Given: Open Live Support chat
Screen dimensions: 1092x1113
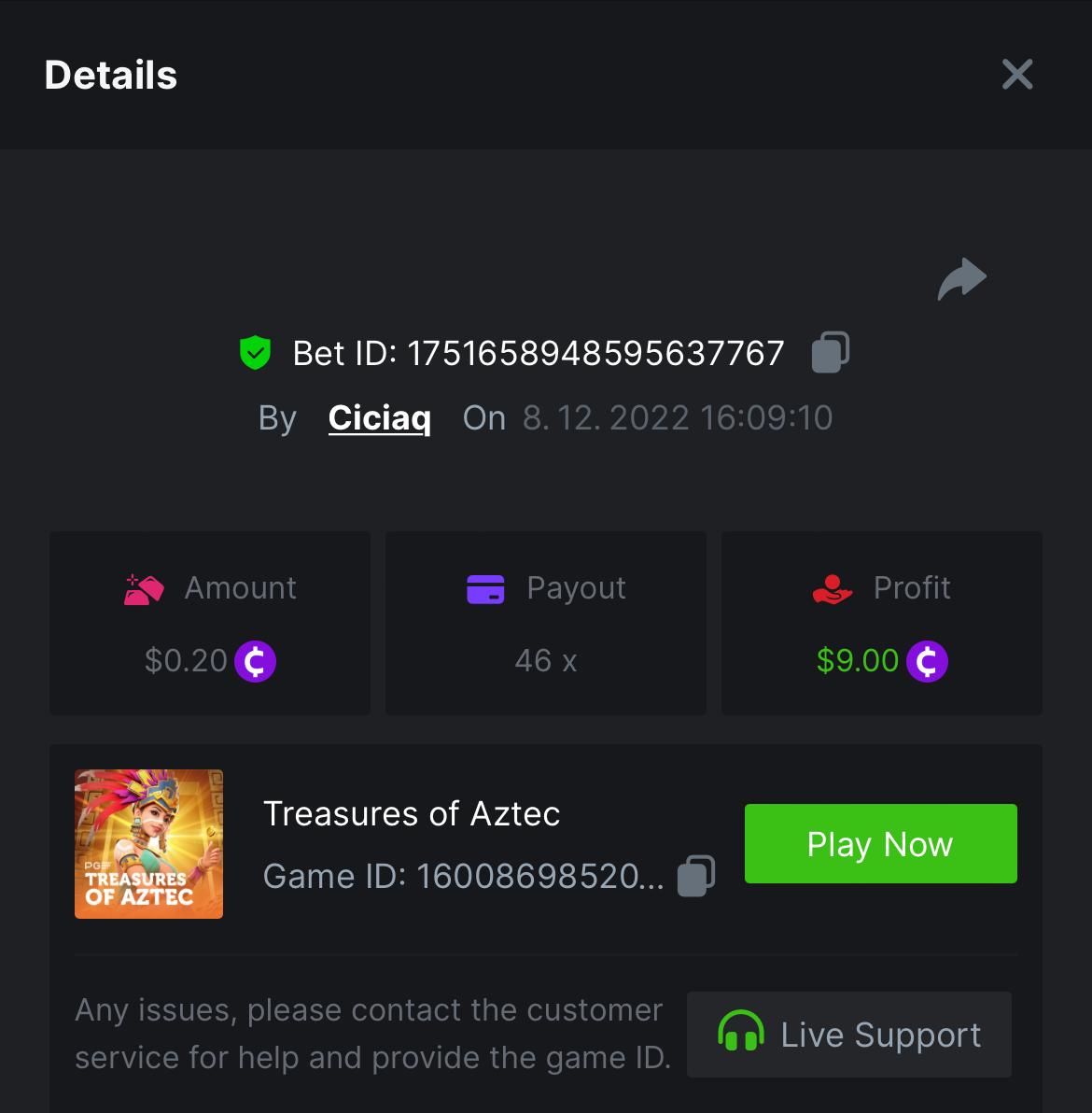Looking at the screenshot, I should point(849,1035).
